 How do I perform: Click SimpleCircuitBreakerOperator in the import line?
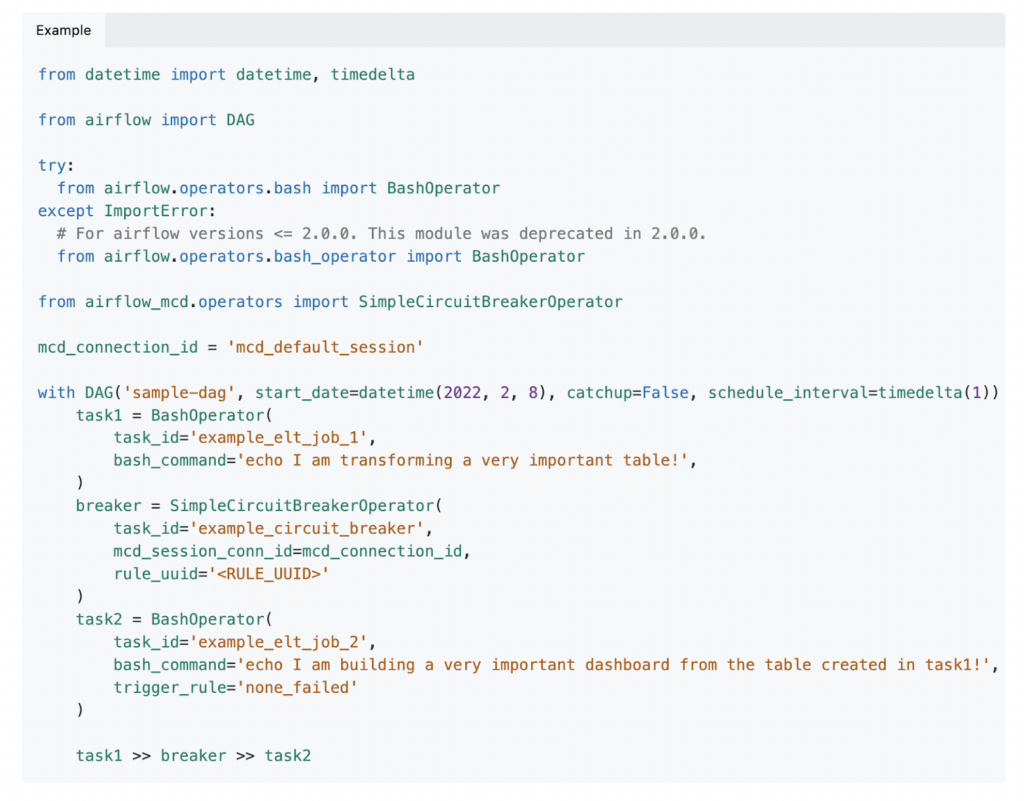pyautogui.click(x=490, y=302)
